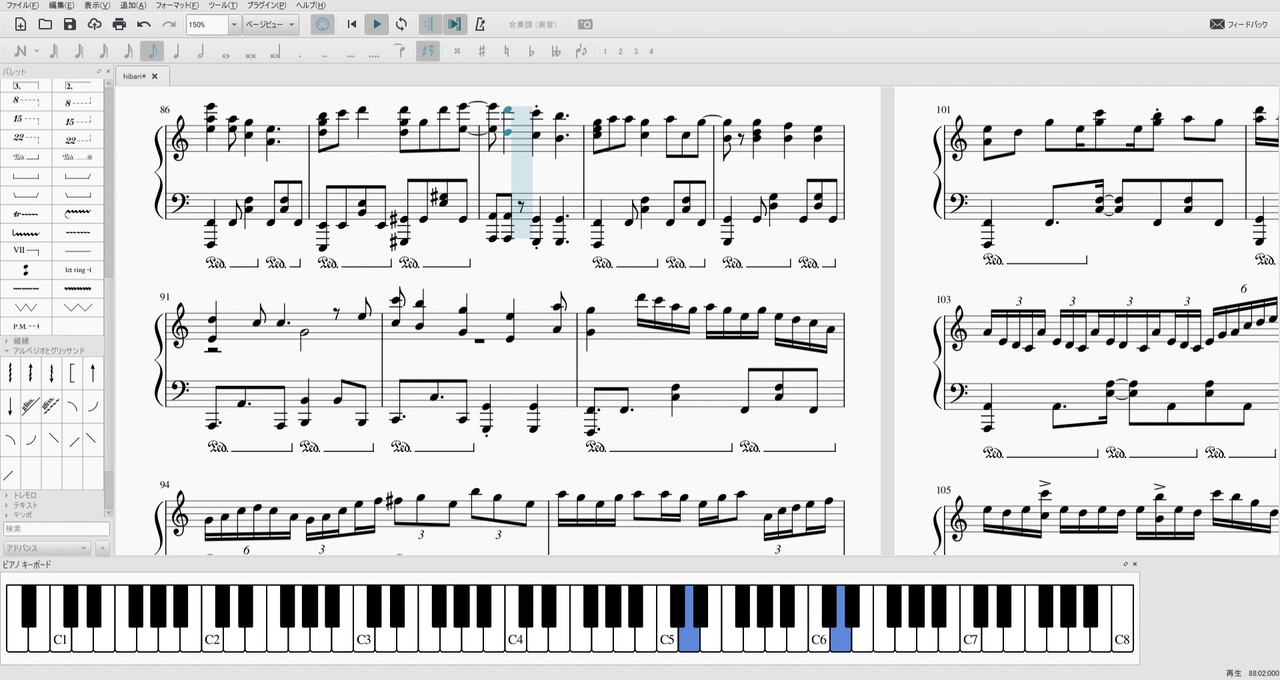This screenshot has width=1280, height=680.
Task: Save the score using the floppy icon
Action: [x=70, y=24]
